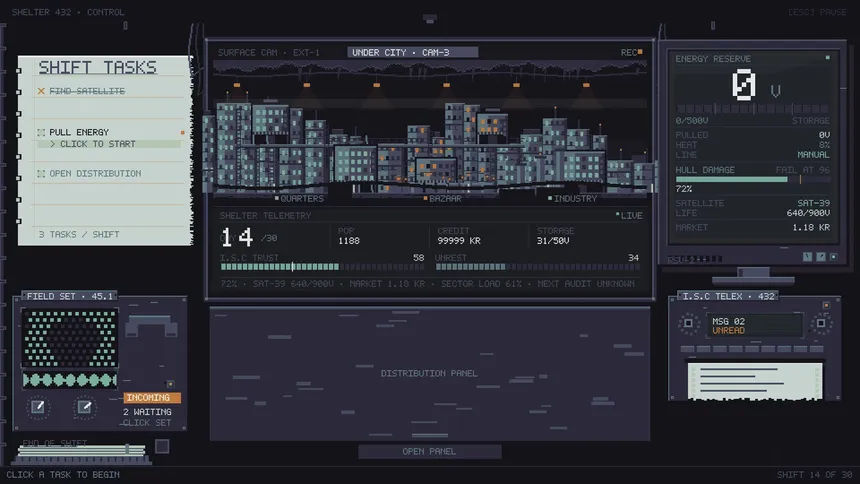Viewport: 860px width, 484px height.
Task: Click the '2 WAITING' call count
Action: 147,412
